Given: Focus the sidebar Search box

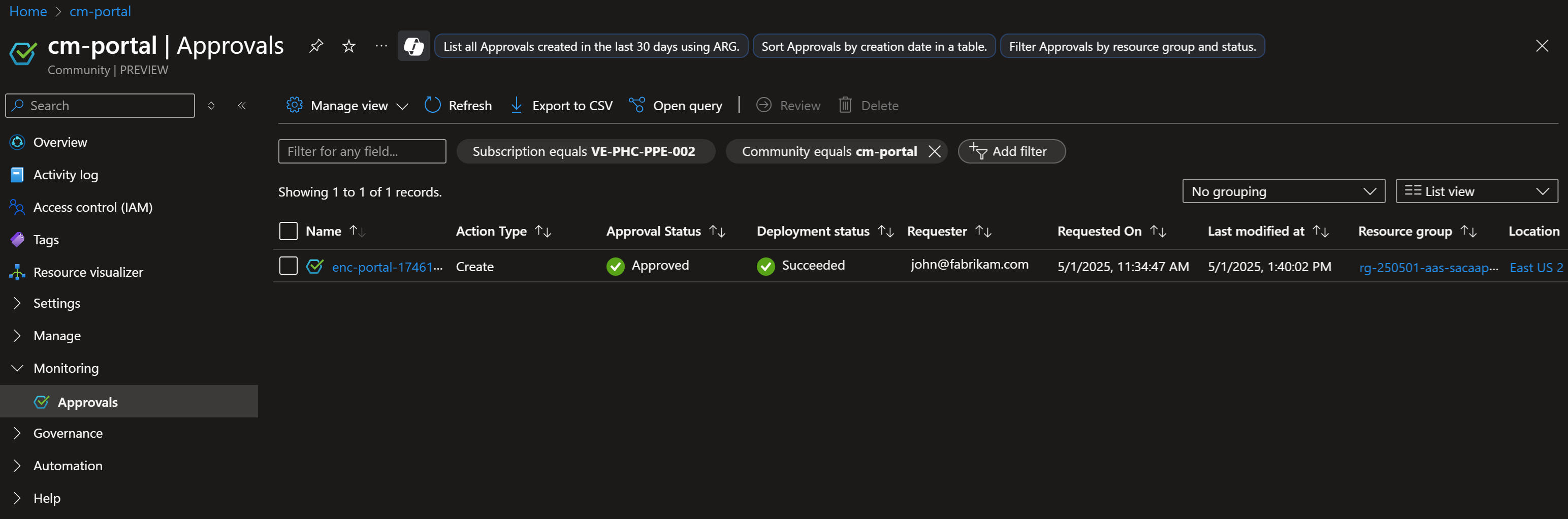Looking at the screenshot, I should point(100,106).
